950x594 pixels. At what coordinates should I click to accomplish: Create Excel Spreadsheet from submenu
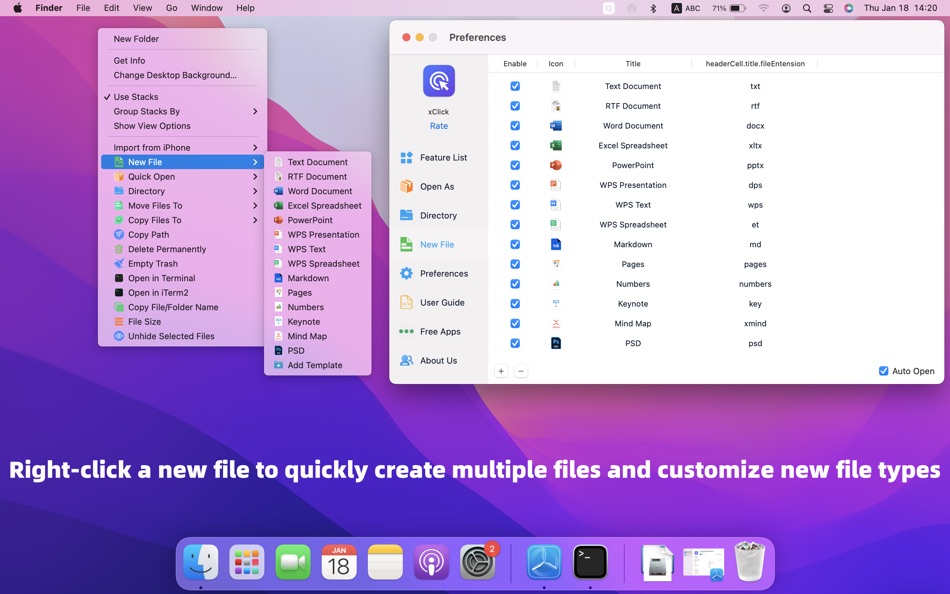point(317,205)
